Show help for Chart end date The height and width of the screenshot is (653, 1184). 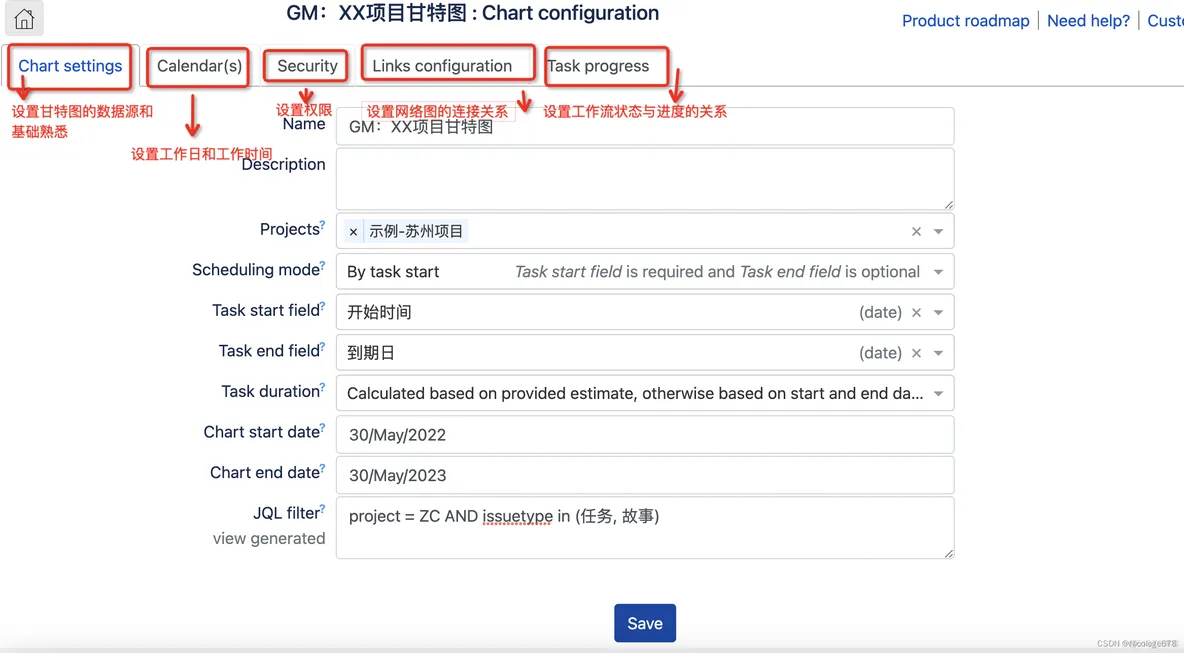click(322, 468)
